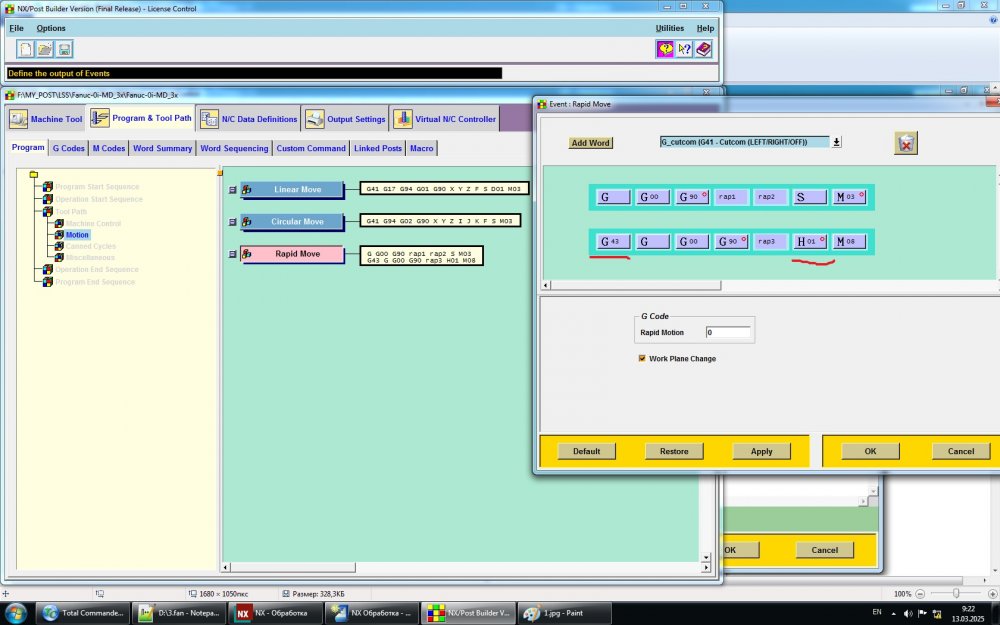Viewport: 1000px width, 625px height.
Task: Click the root folder icon in tree
Action: tap(34, 174)
